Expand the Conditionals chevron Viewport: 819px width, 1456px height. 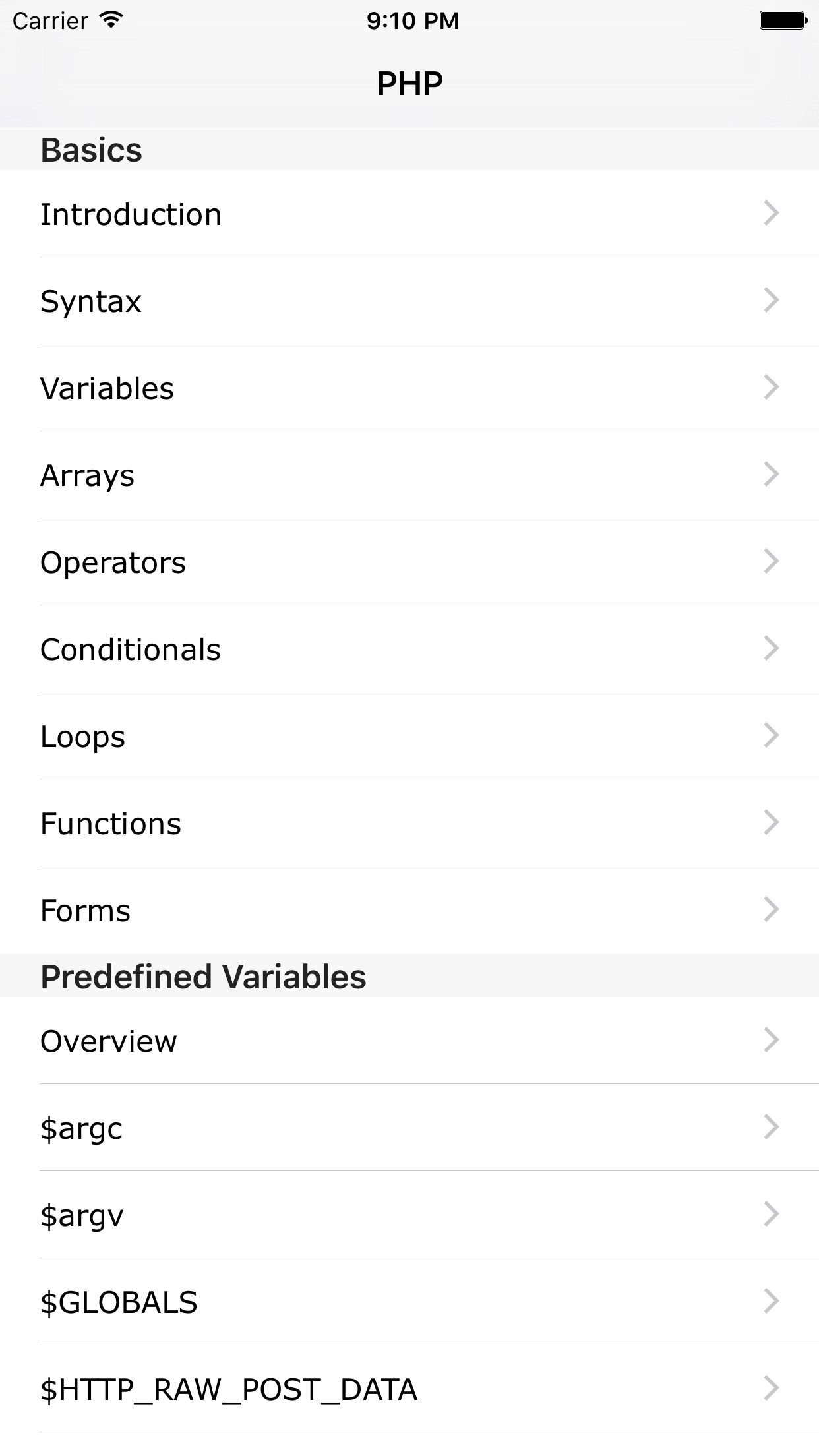(x=771, y=648)
